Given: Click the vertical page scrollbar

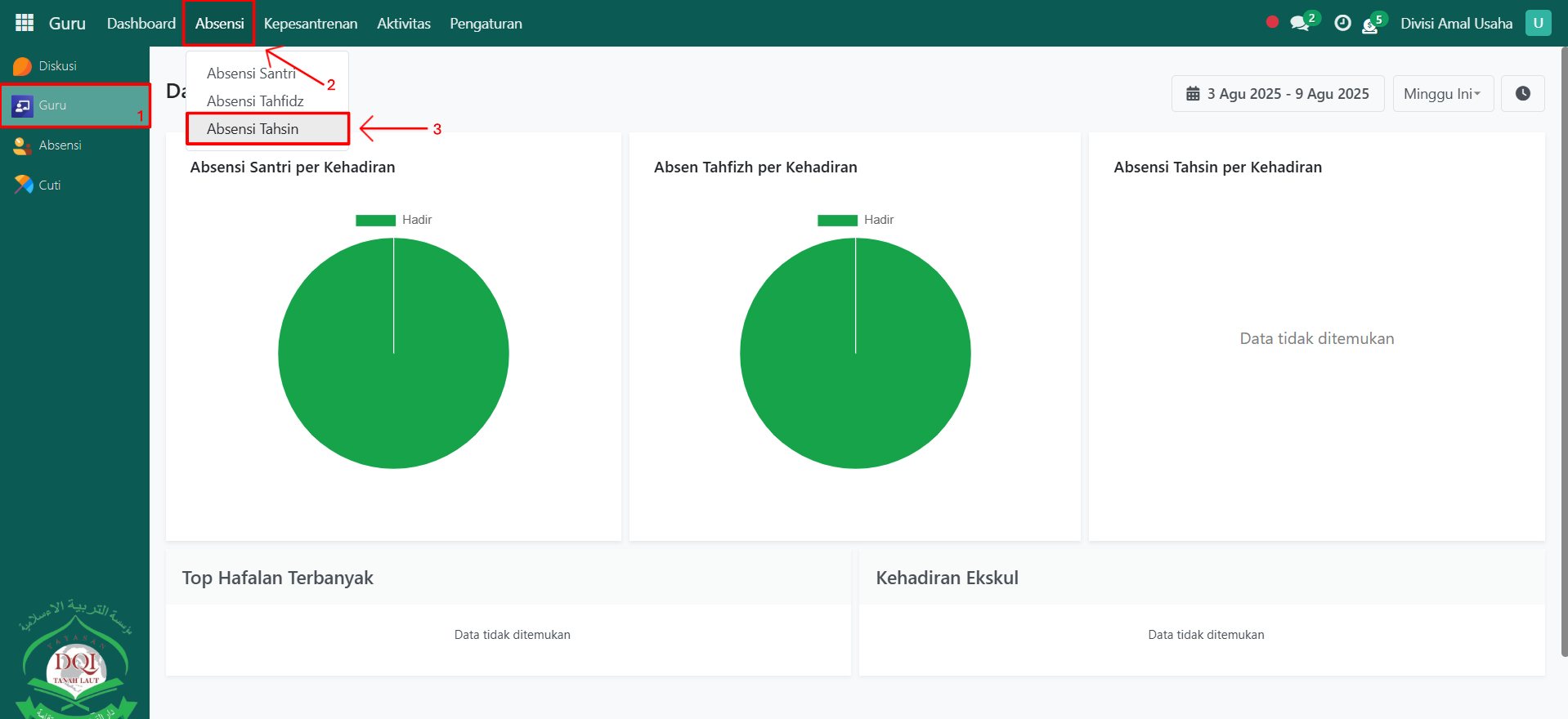Looking at the screenshot, I should coord(1563,351).
